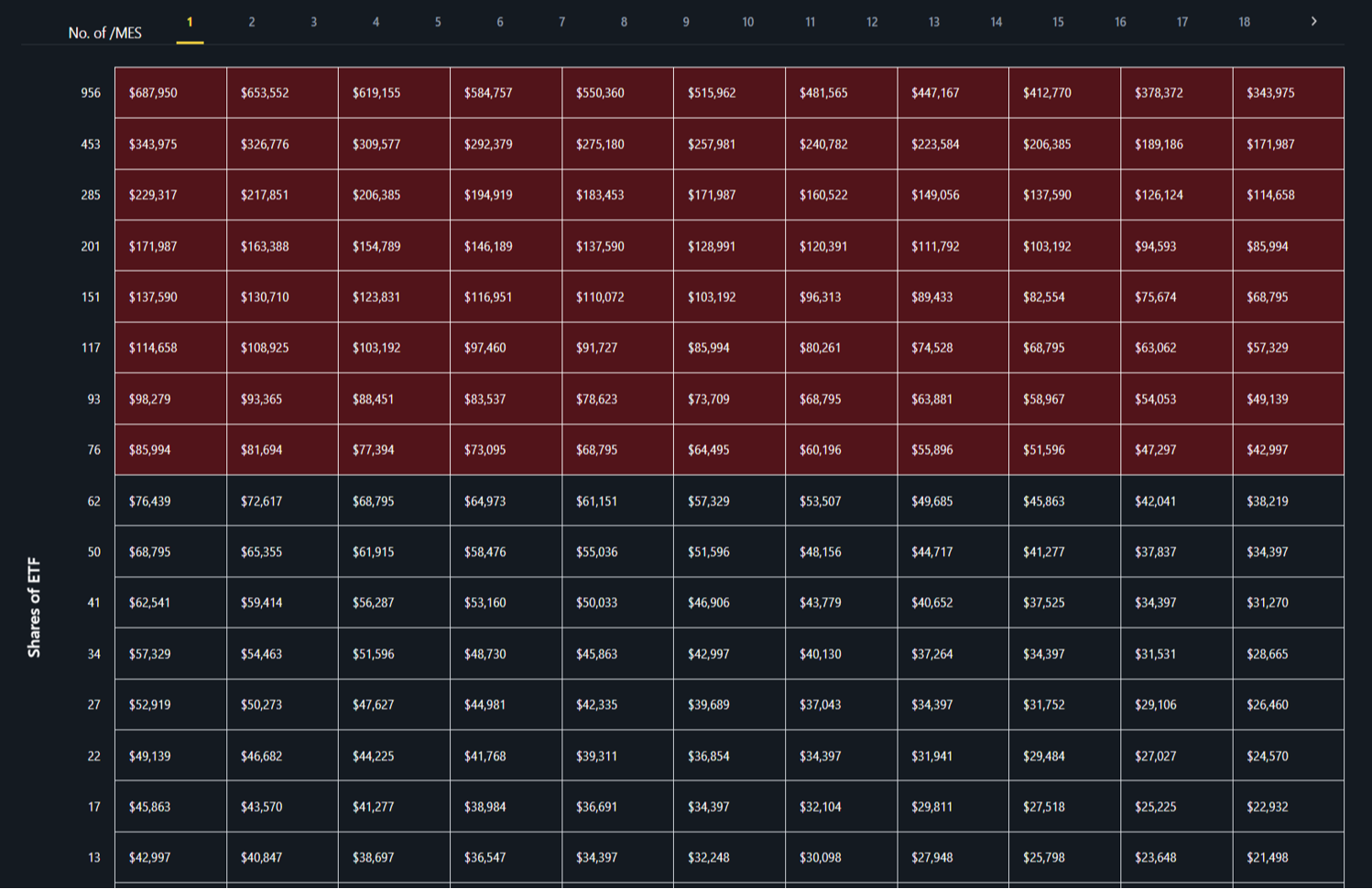Click the $52,919 cell
The image size is (1372, 889).
[x=170, y=705]
